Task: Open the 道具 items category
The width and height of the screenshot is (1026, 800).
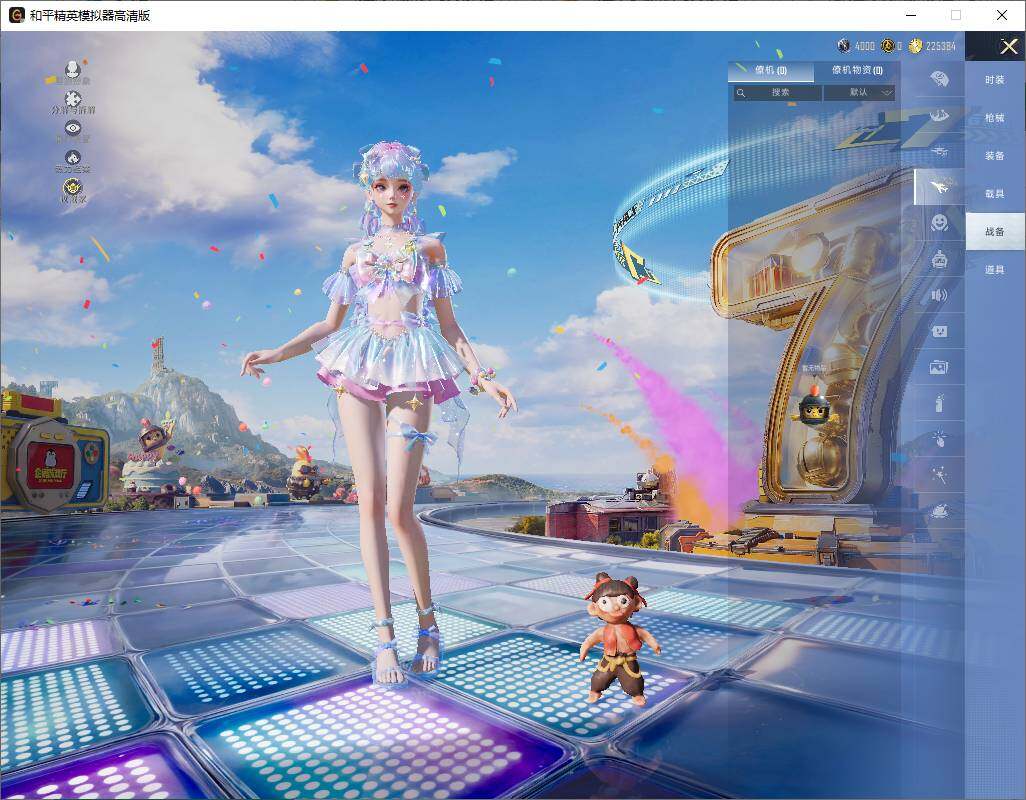Action: pos(995,270)
